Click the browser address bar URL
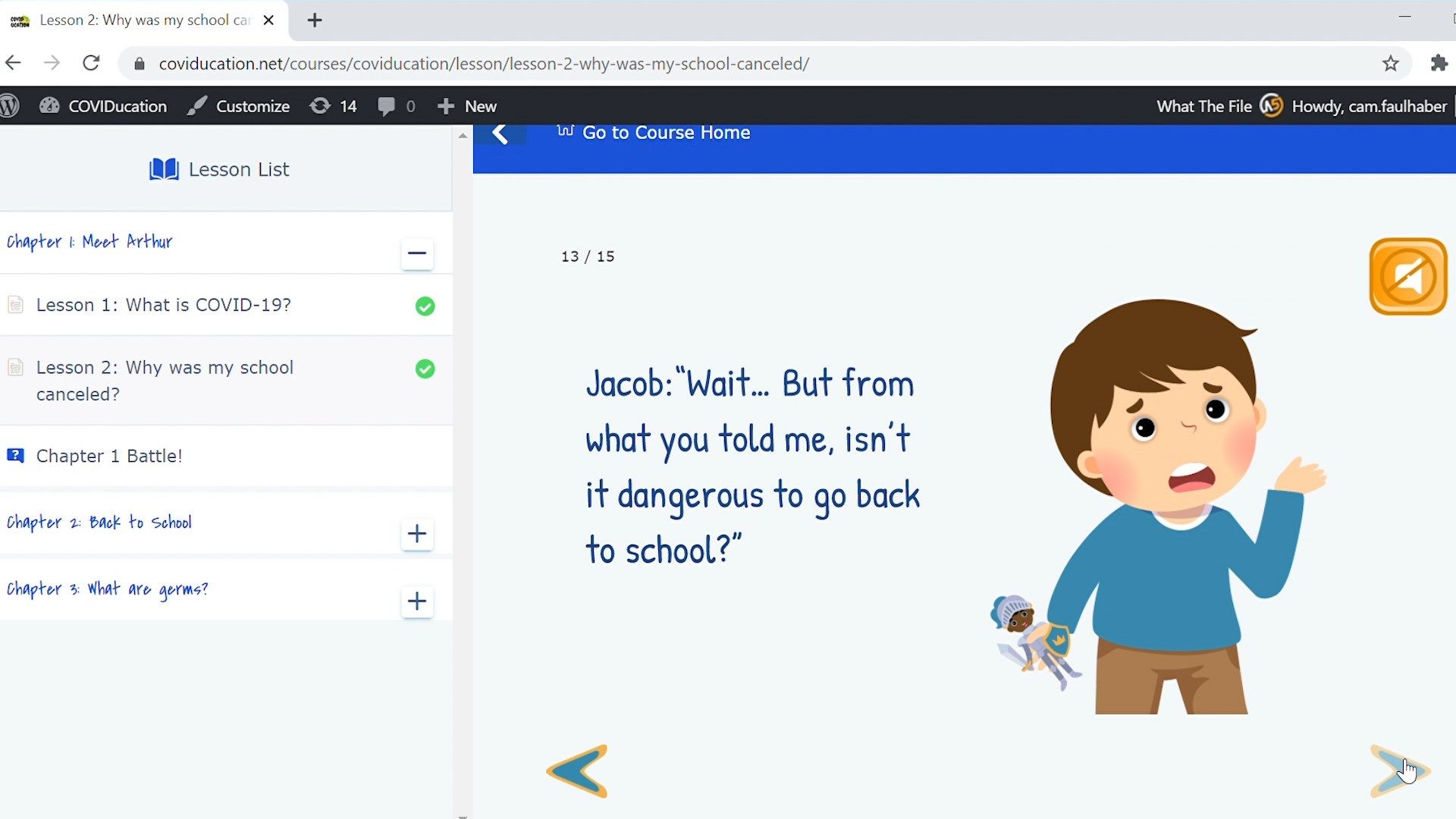 [484, 64]
